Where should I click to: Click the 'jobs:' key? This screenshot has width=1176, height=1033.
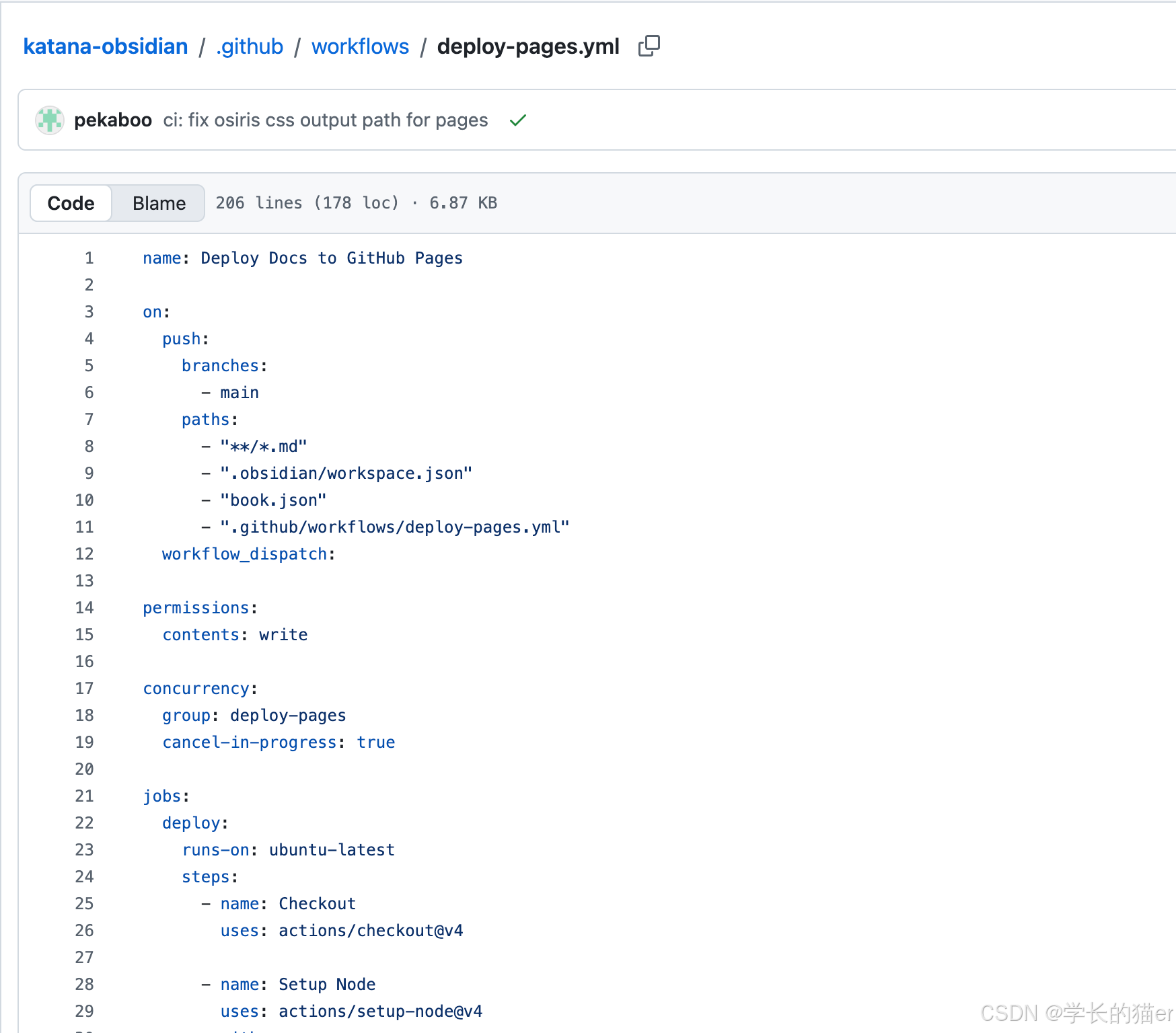(166, 796)
